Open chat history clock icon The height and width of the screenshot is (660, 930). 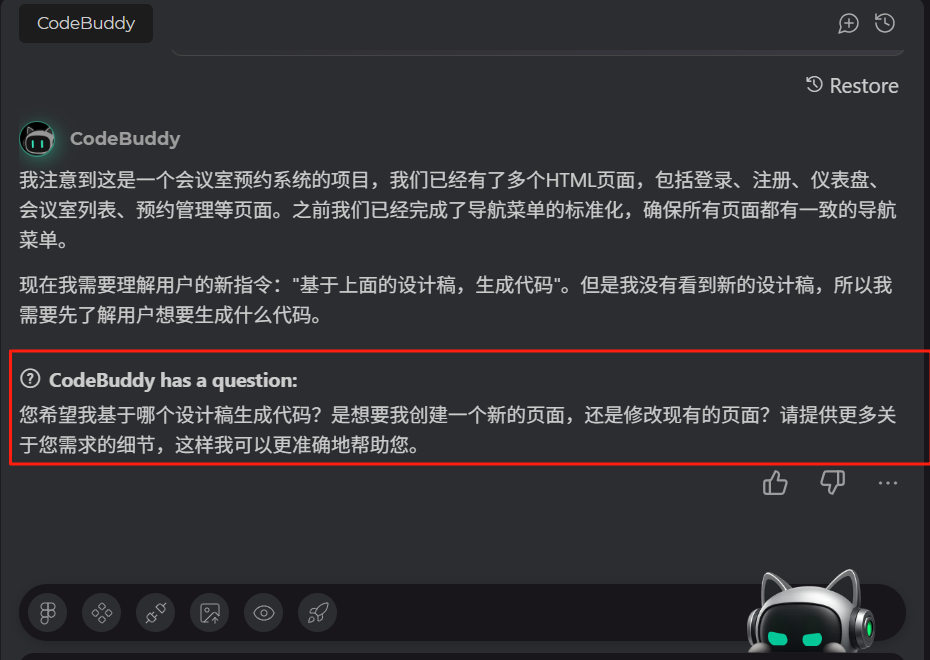pos(884,23)
